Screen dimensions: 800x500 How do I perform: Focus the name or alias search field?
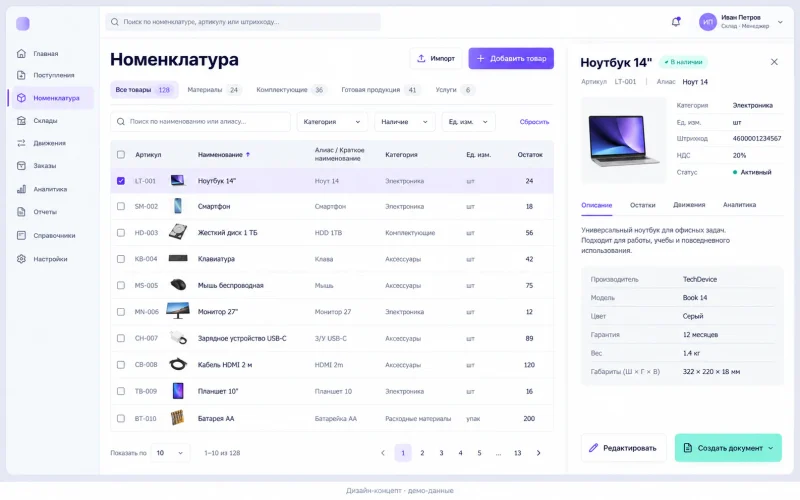pyautogui.click(x=201, y=121)
